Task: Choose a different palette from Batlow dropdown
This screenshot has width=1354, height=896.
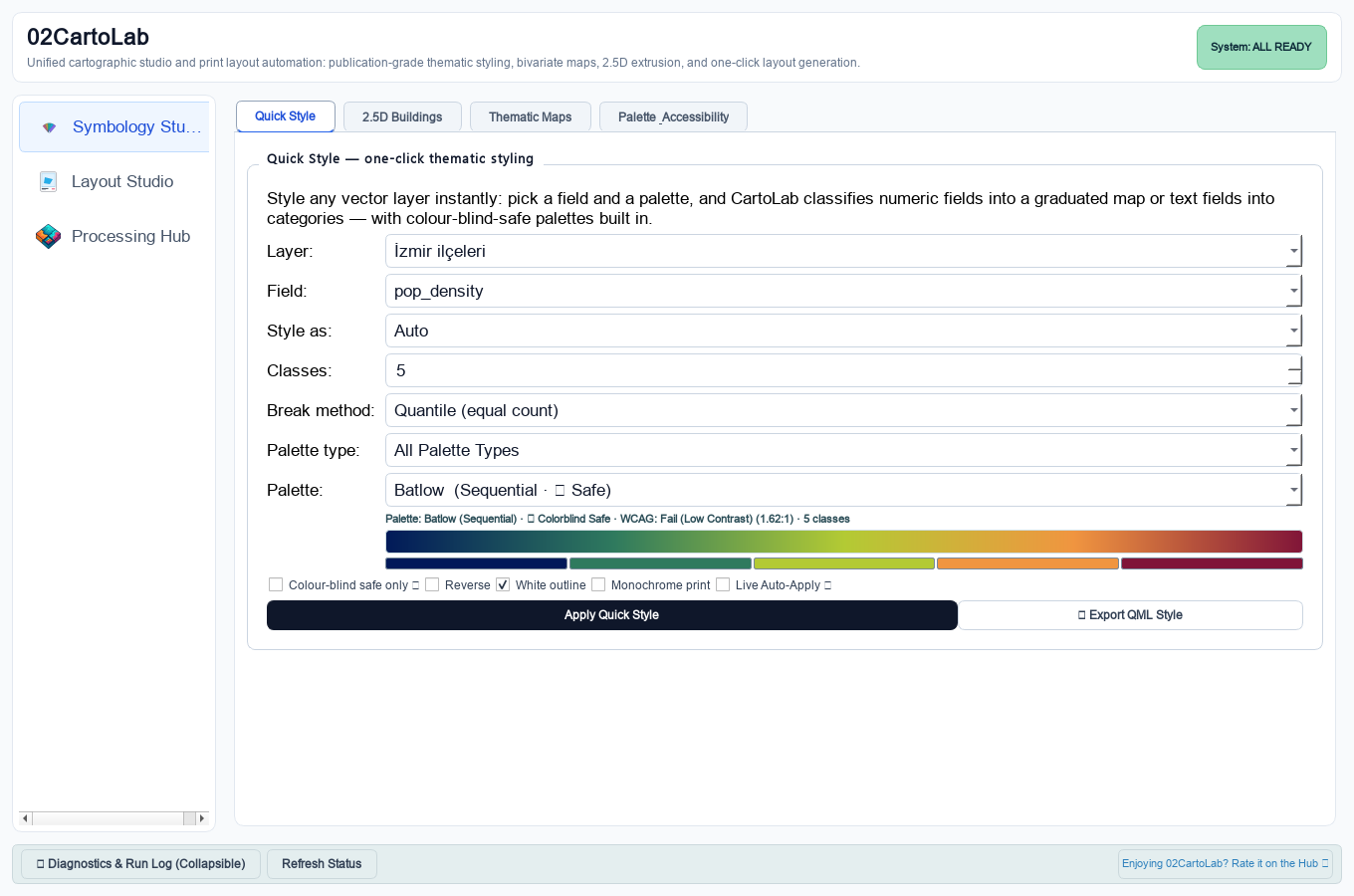Action: point(843,490)
